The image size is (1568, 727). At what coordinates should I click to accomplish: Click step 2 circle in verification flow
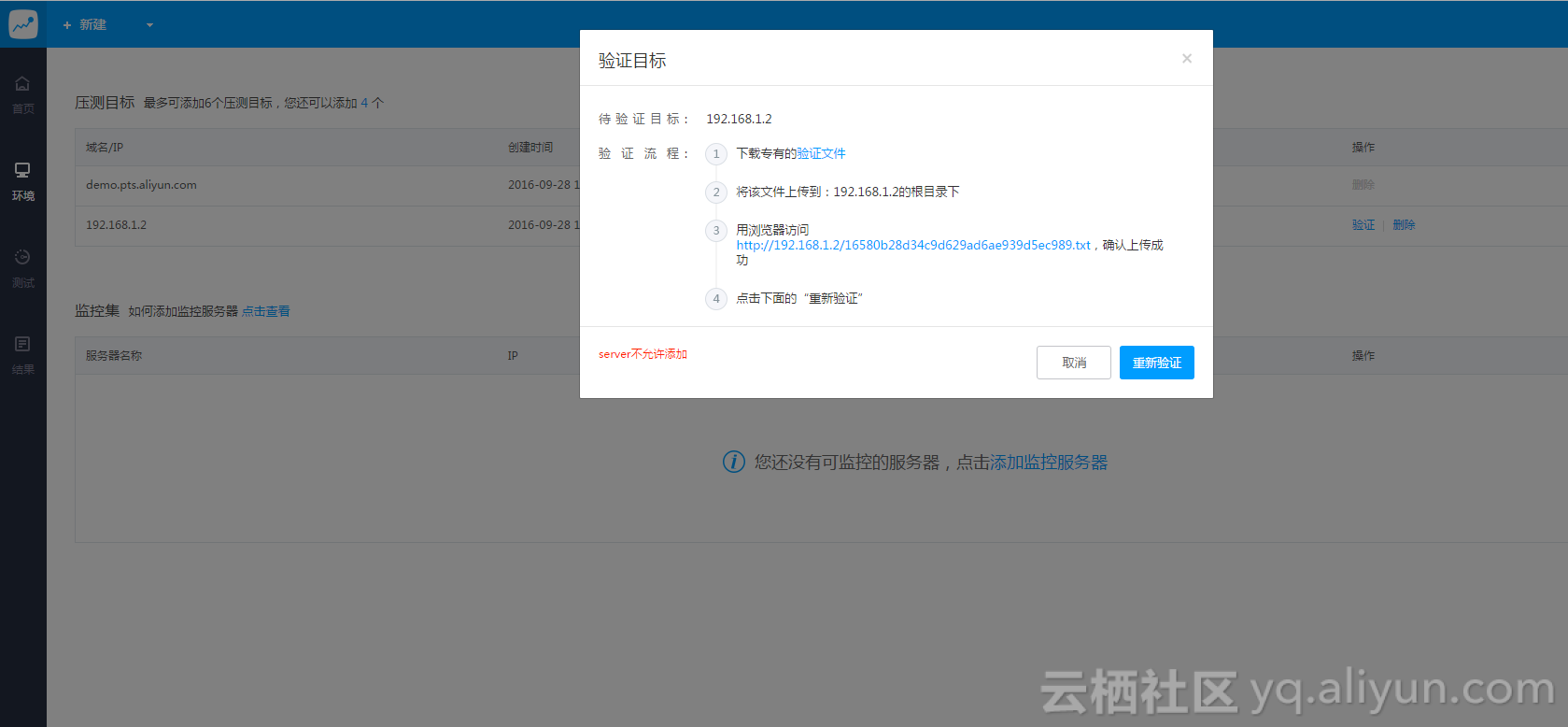coord(716,192)
